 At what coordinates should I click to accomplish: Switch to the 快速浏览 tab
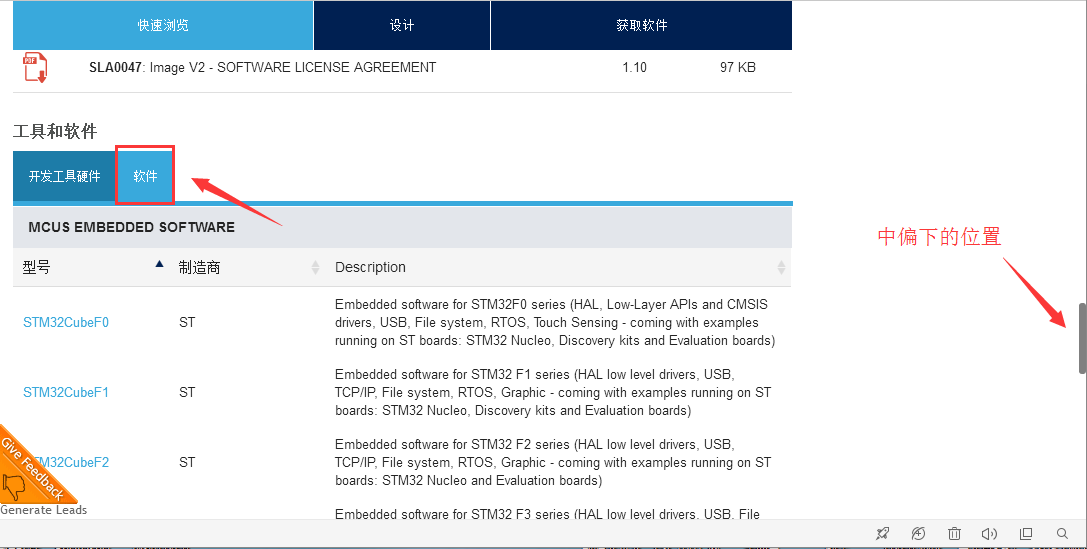click(163, 25)
